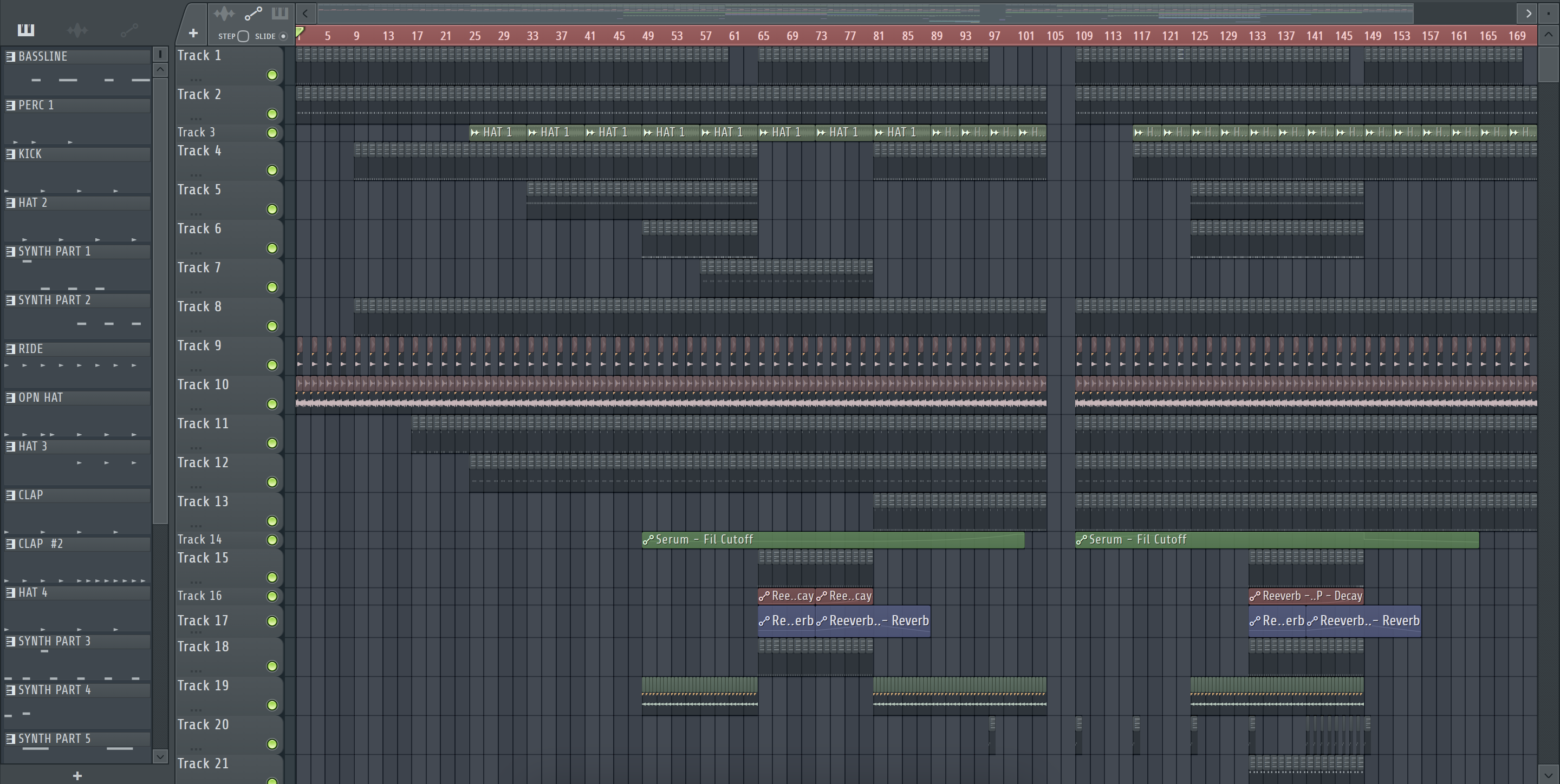Select the SYNTH PART 3 pattern

(x=77, y=641)
